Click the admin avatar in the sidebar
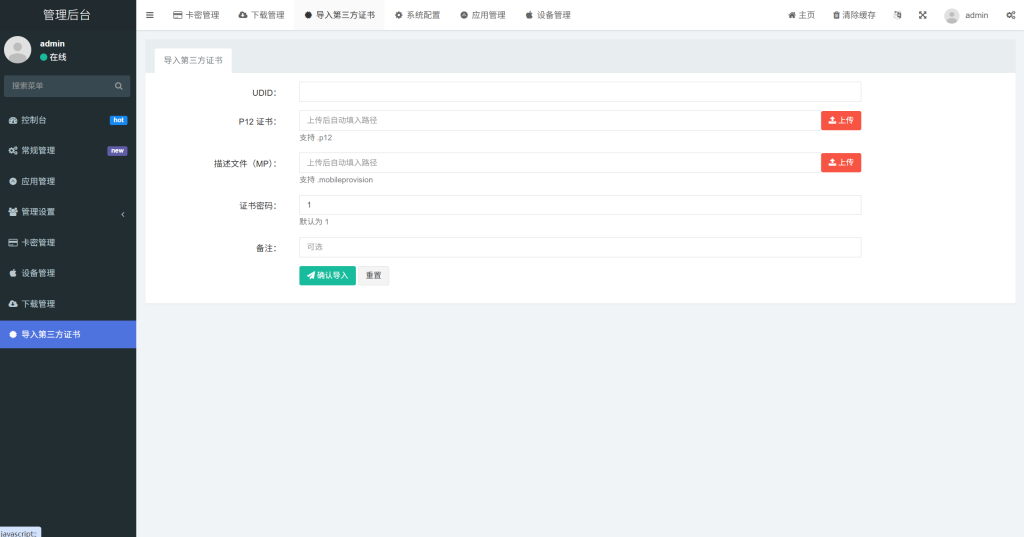 pyautogui.click(x=18, y=50)
